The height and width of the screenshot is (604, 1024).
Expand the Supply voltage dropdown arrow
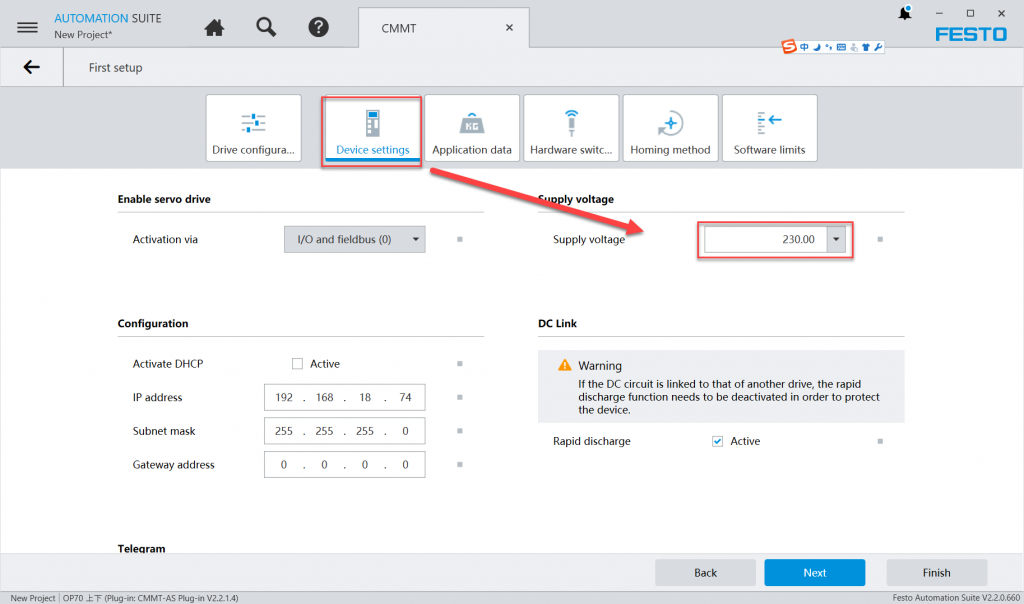pos(836,240)
